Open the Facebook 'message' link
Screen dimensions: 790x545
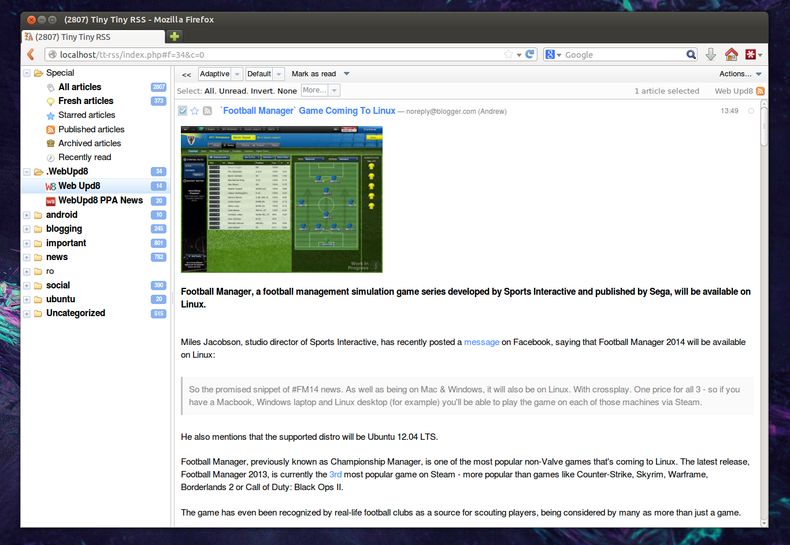click(481, 342)
